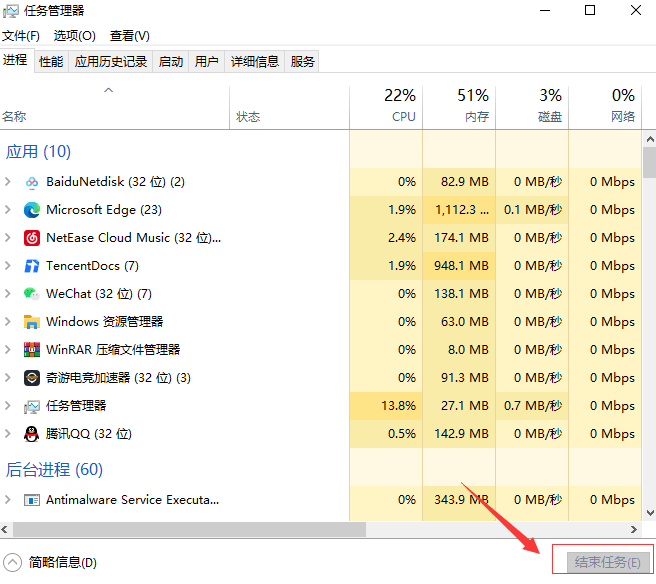Click the NetEase Cloud Music icon
The height and width of the screenshot is (584, 656).
(x=32, y=238)
